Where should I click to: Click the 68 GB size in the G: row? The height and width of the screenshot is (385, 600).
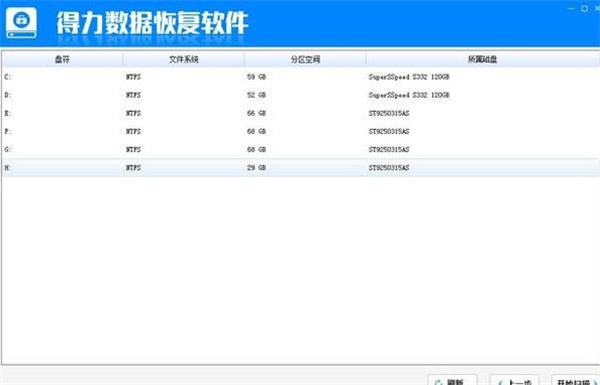point(256,149)
